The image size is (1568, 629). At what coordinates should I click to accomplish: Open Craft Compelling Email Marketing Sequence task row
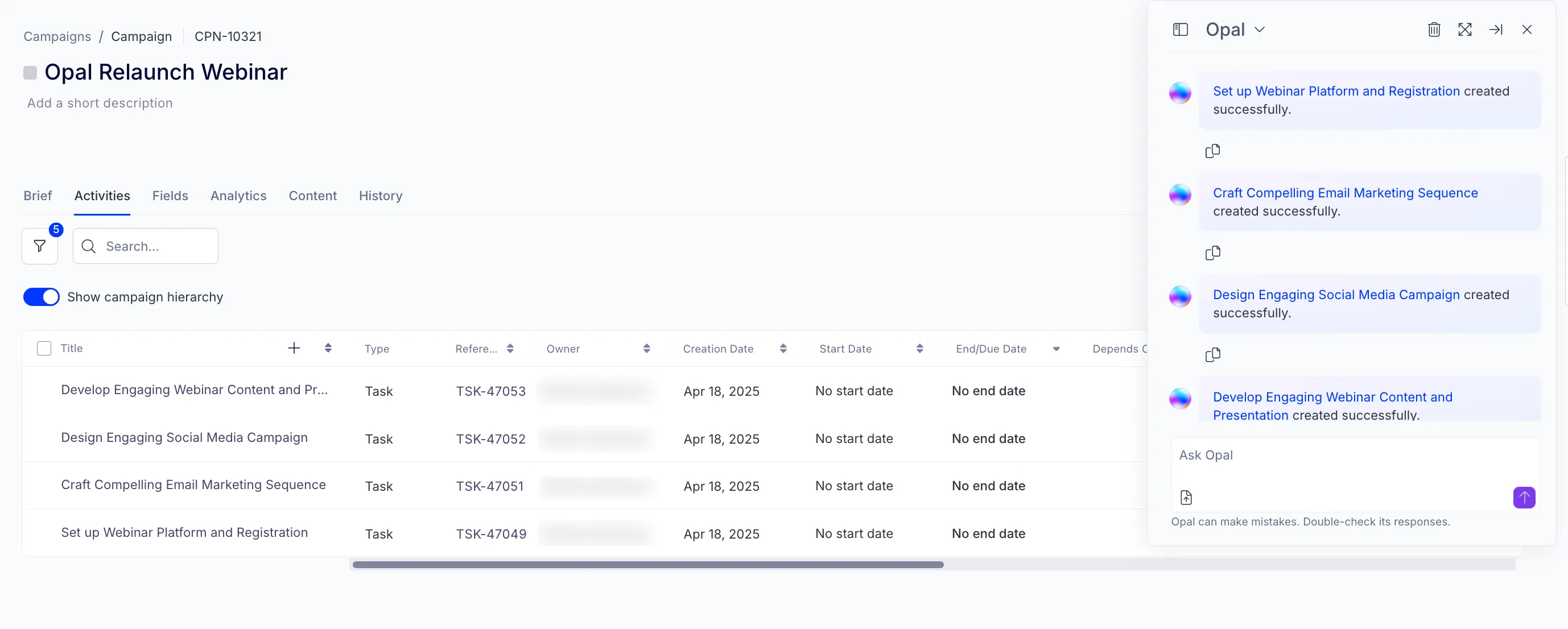193,485
